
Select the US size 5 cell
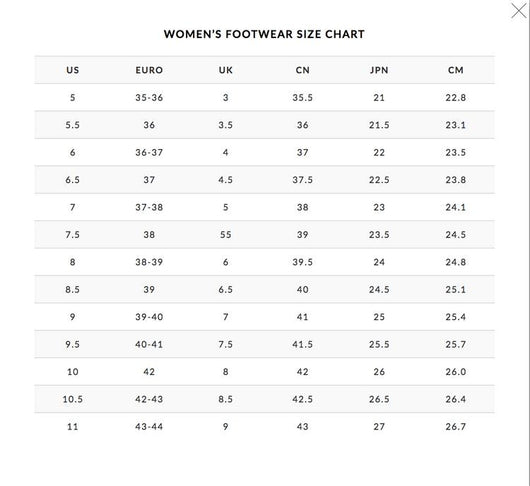click(x=73, y=98)
